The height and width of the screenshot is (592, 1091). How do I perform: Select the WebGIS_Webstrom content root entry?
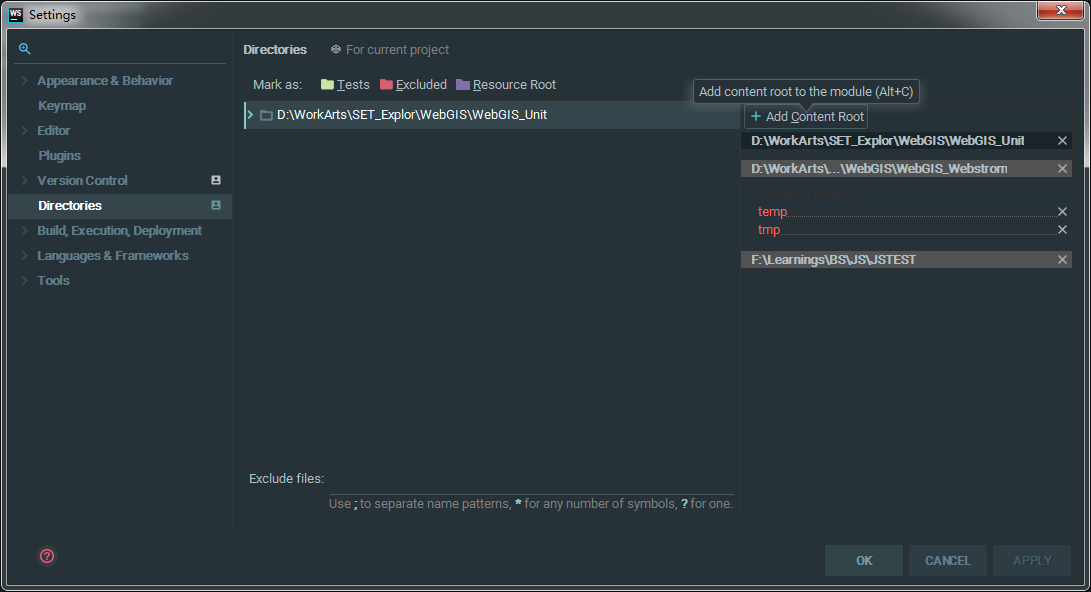click(880, 168)
